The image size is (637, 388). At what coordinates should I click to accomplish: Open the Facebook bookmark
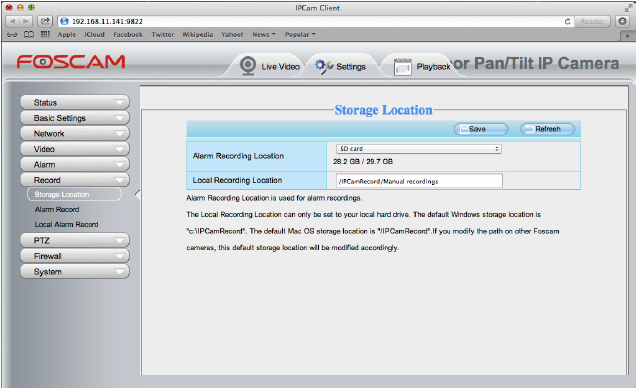128,35
